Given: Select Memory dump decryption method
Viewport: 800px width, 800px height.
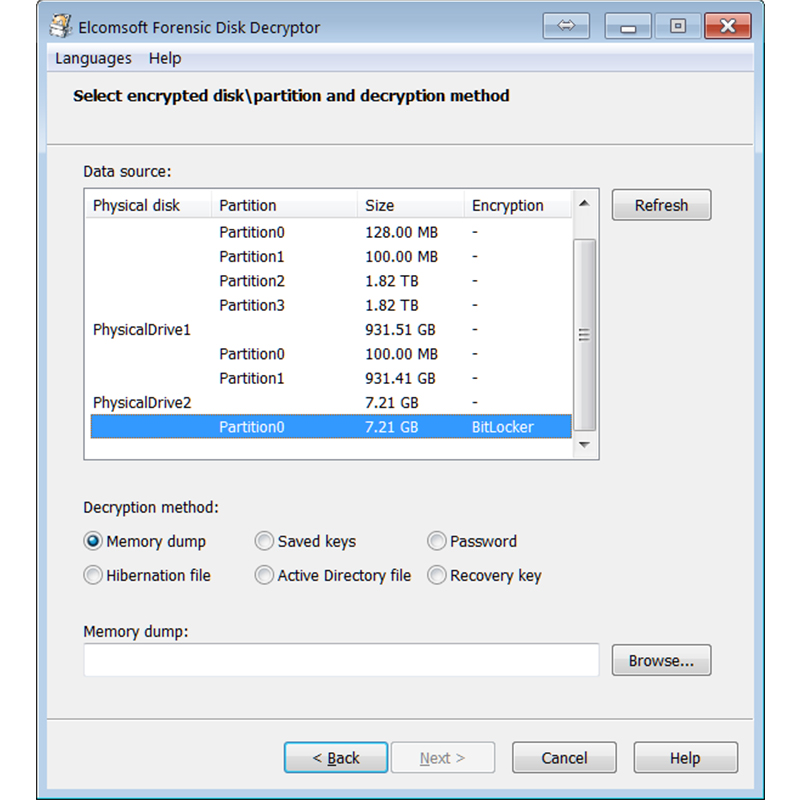Looking at the screenshot, I should click(145, 541).
